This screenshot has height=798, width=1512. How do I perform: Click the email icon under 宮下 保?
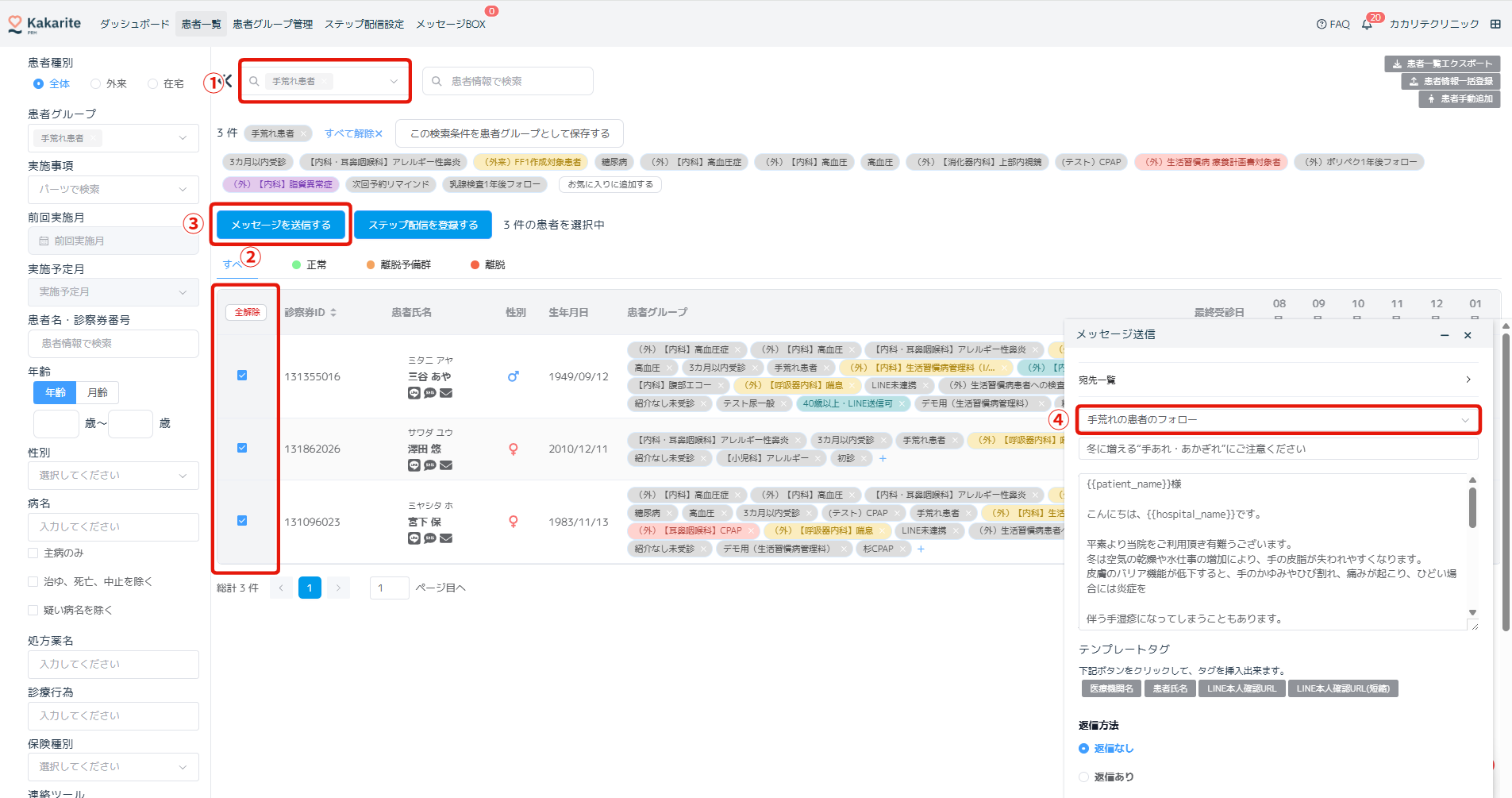(x=446, y=538)
